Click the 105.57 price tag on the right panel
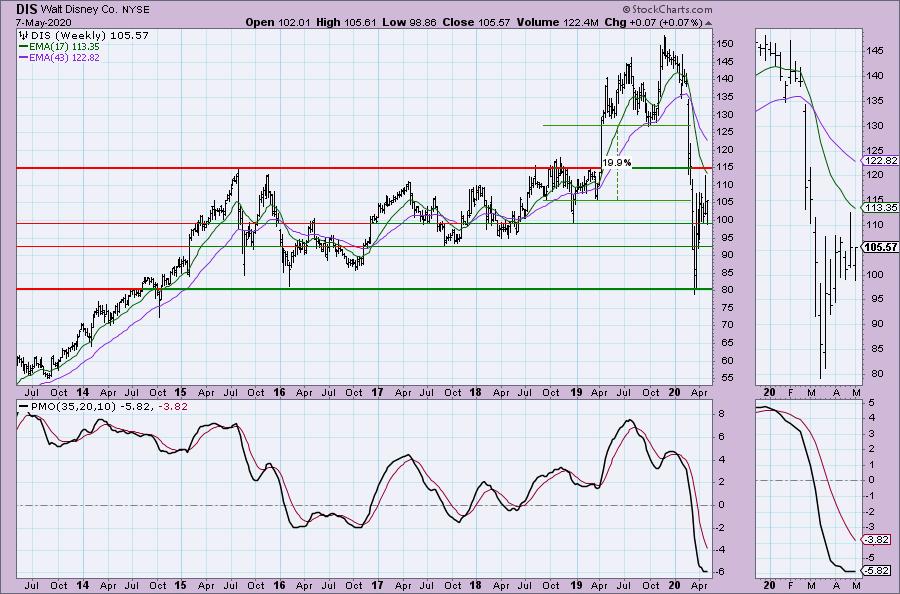The height and width of the screenshot is (594, 900). (x=881, y=247)
